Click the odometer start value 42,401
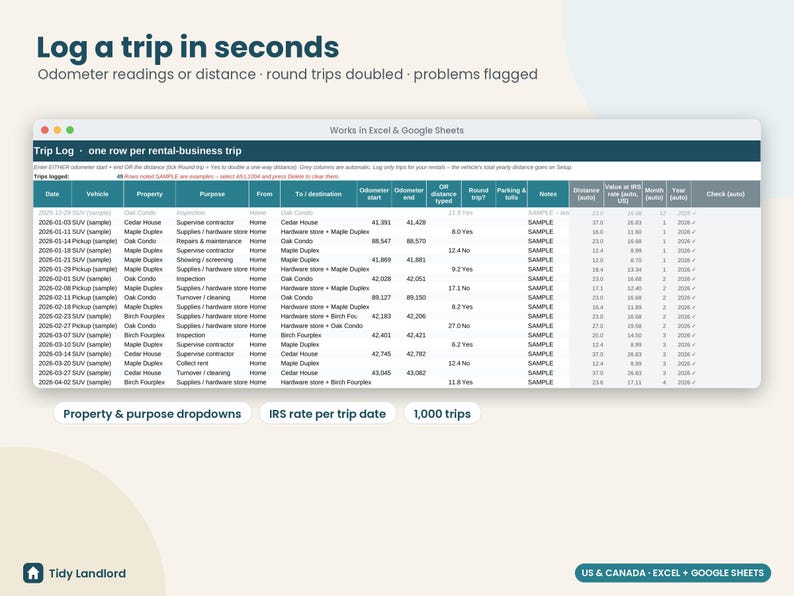794x596 pixels. [381, 335]
